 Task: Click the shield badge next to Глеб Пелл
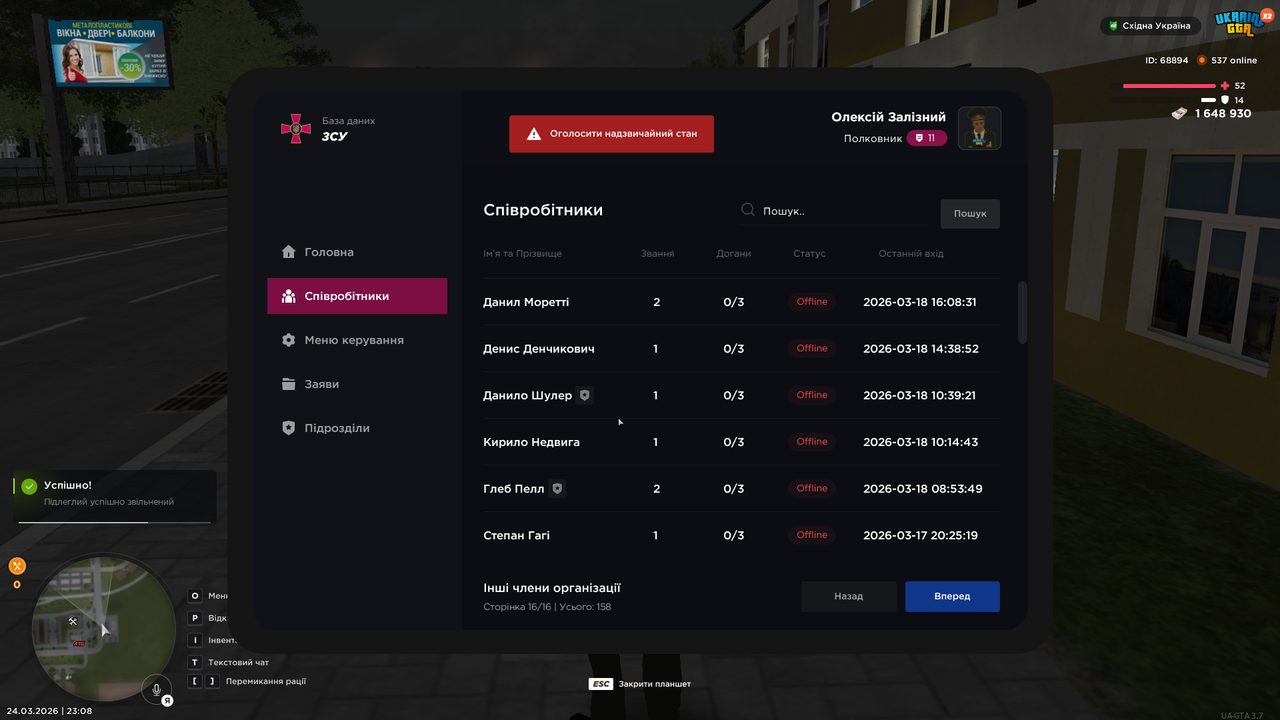(x=558, y=489)
